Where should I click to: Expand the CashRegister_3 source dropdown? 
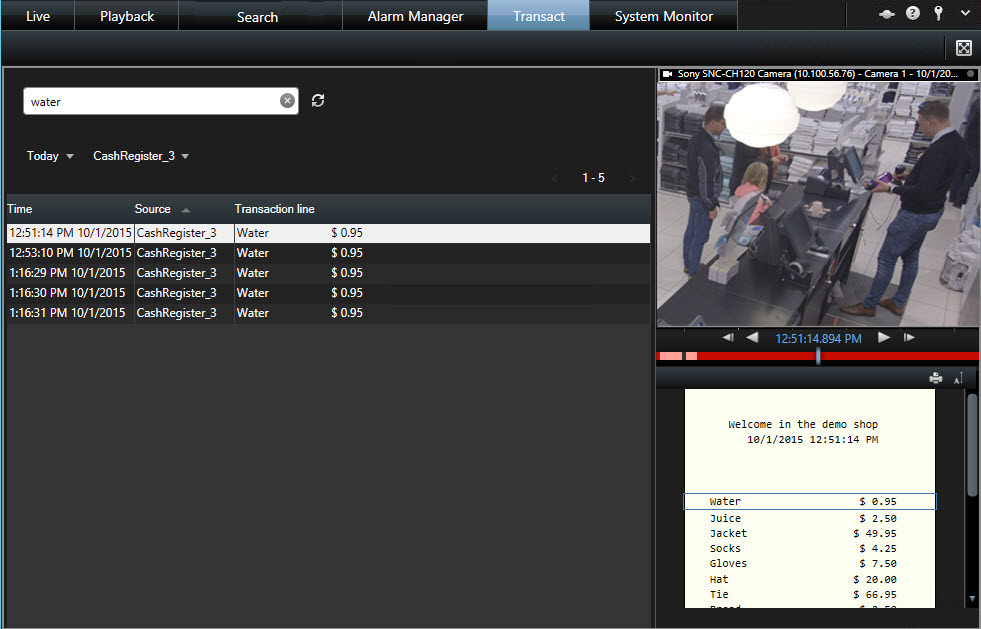click(141, 156)
